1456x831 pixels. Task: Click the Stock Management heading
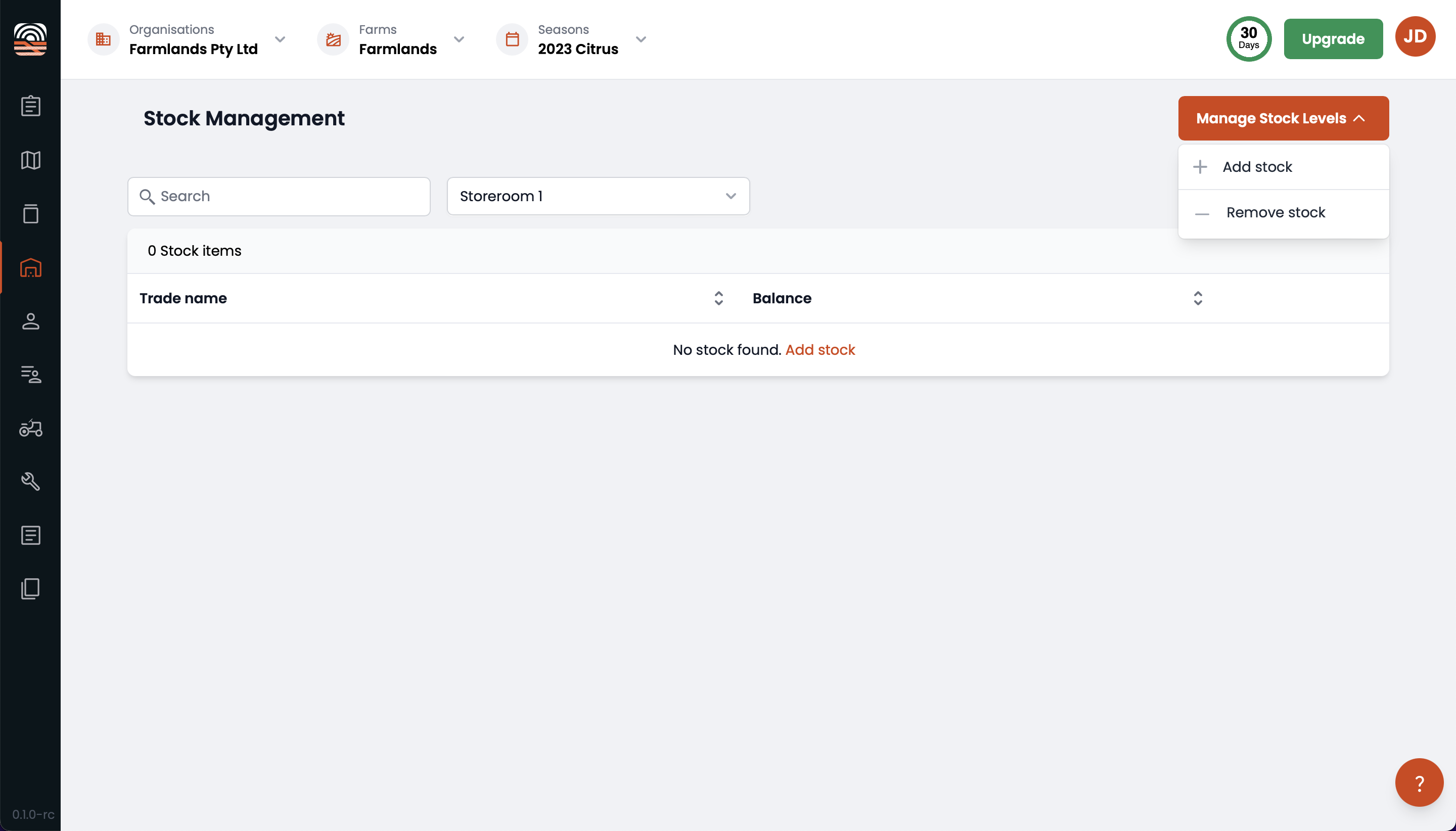click(x=244, y=118)
